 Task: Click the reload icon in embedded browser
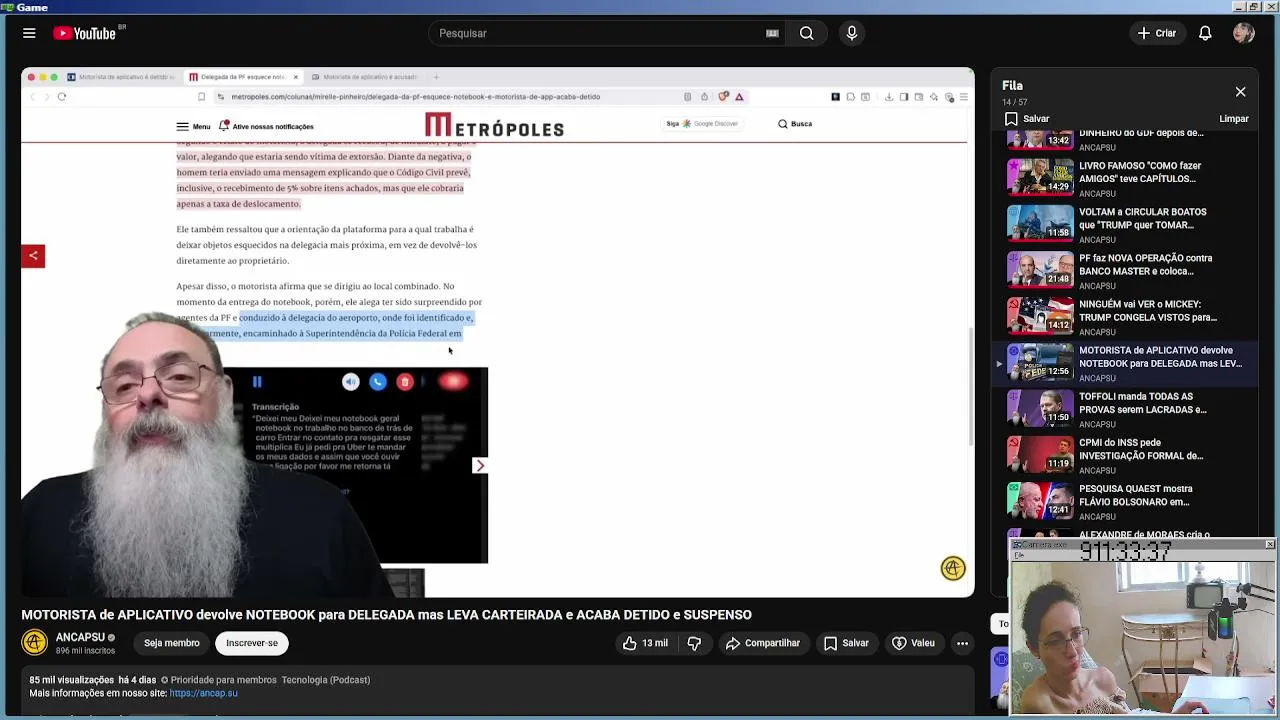point(62,97)
